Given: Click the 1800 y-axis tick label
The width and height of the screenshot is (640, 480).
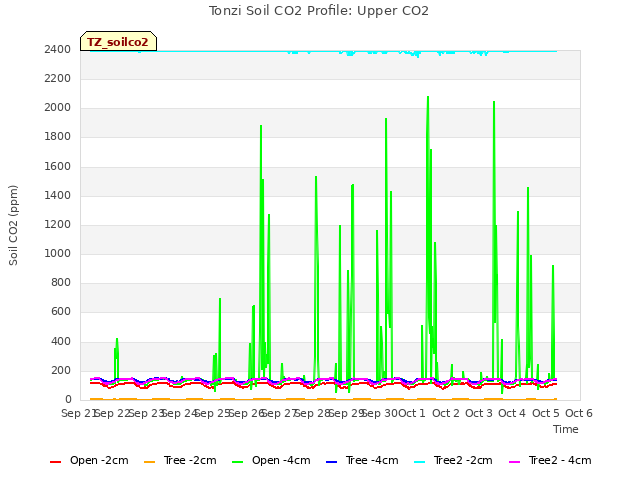Looking at the screenshot, I should pos(58,137).
